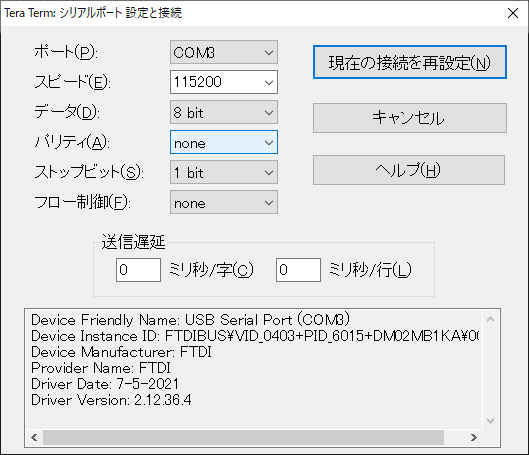Focus the ミリ秒/行(L) delay input field
This screenshot has height=455, width=529.
[298, 270]
